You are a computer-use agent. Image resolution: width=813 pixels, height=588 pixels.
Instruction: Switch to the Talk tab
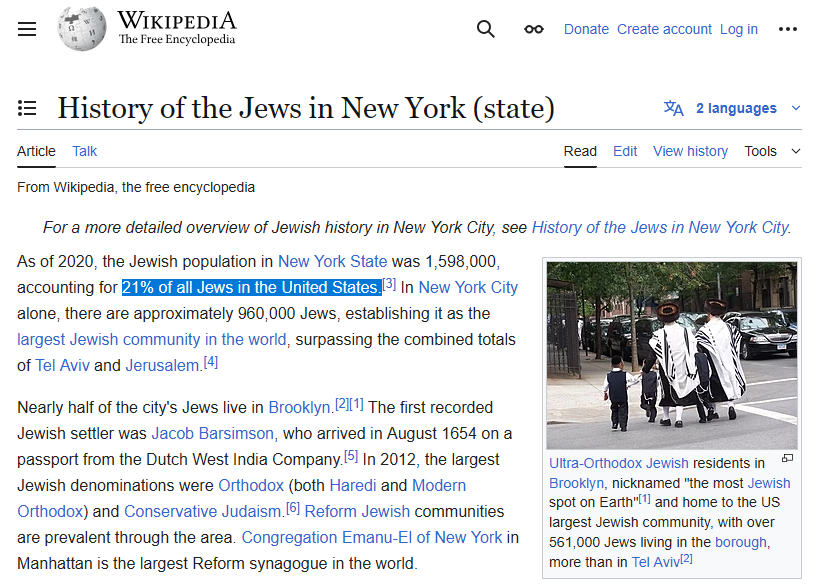point(85,151)
